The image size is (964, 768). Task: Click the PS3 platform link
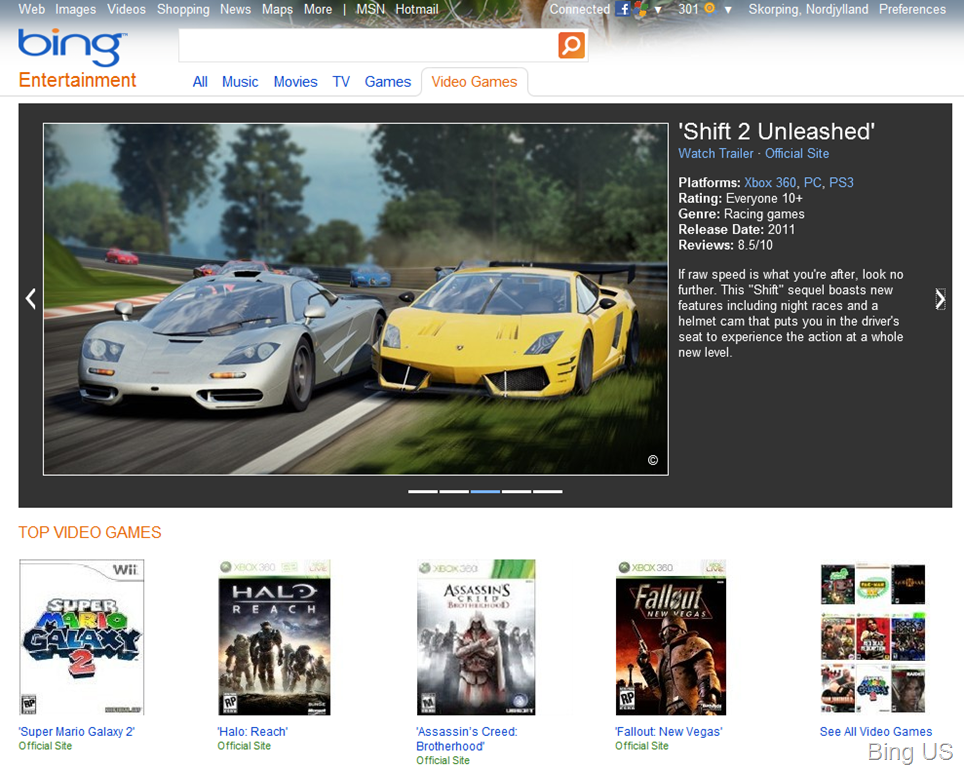coord(841,183)
